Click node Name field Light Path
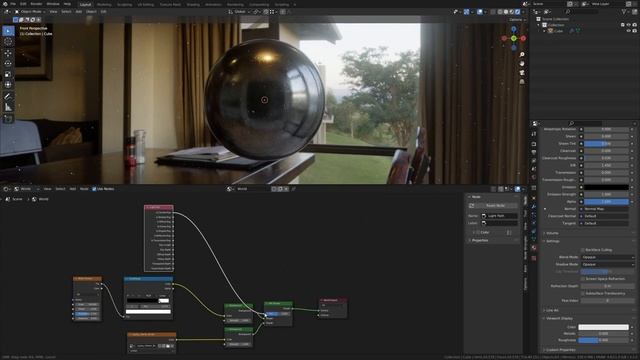Screen dimensions: 640x360 click(x=499, y=216)
